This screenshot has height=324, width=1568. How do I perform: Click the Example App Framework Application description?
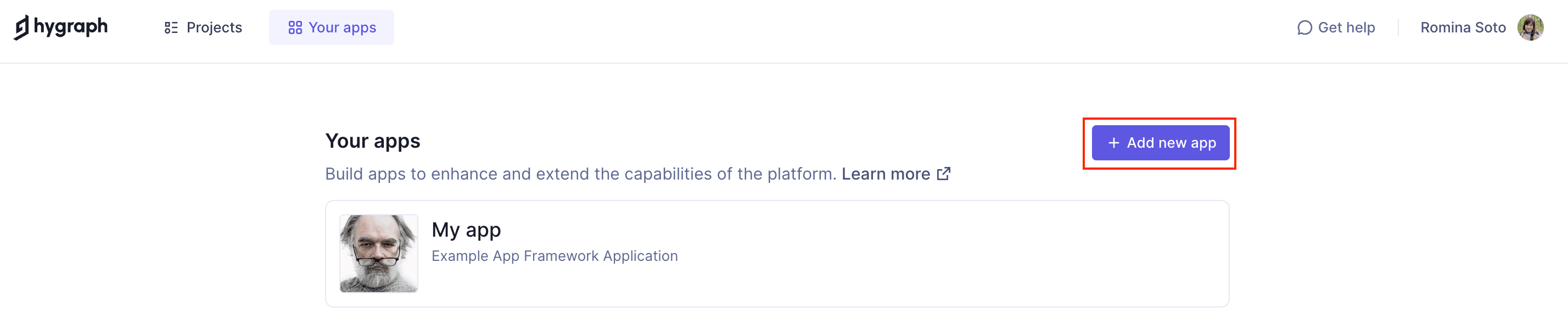coord(554,256)
